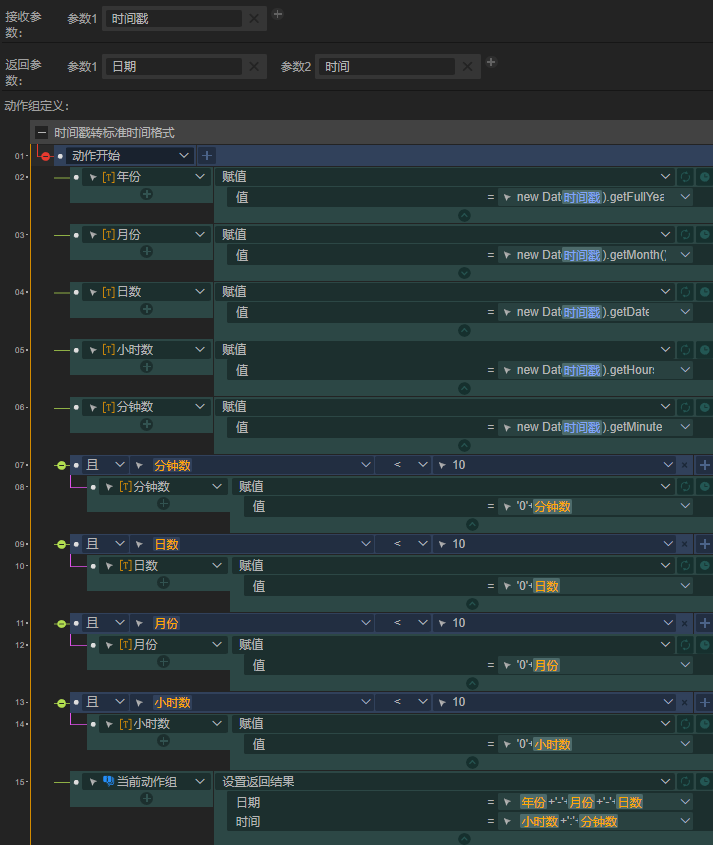Collapse the 年份 assignment panel

click(465, 216)
